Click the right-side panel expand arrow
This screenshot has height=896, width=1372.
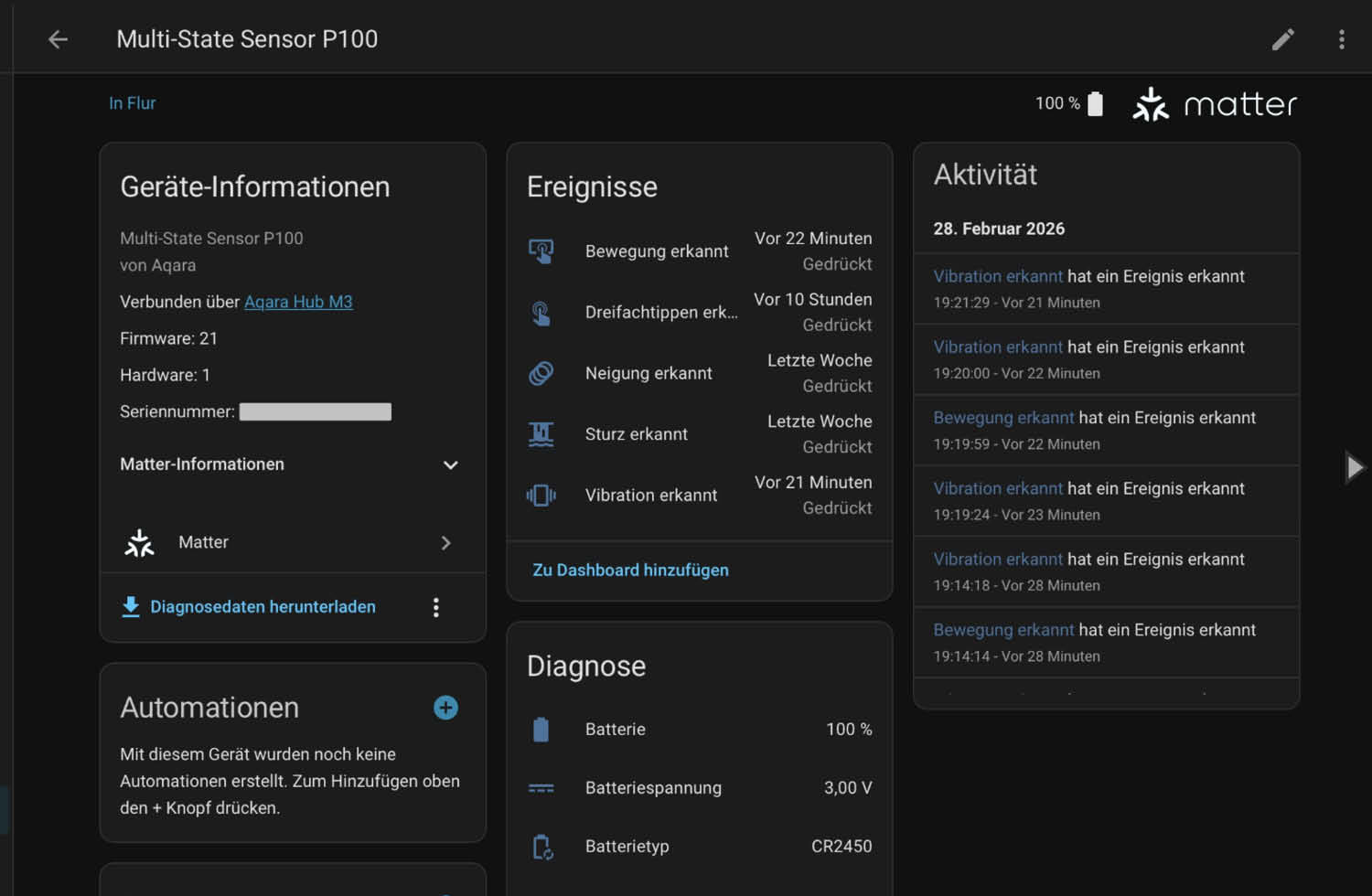(x=1354, y=467)
